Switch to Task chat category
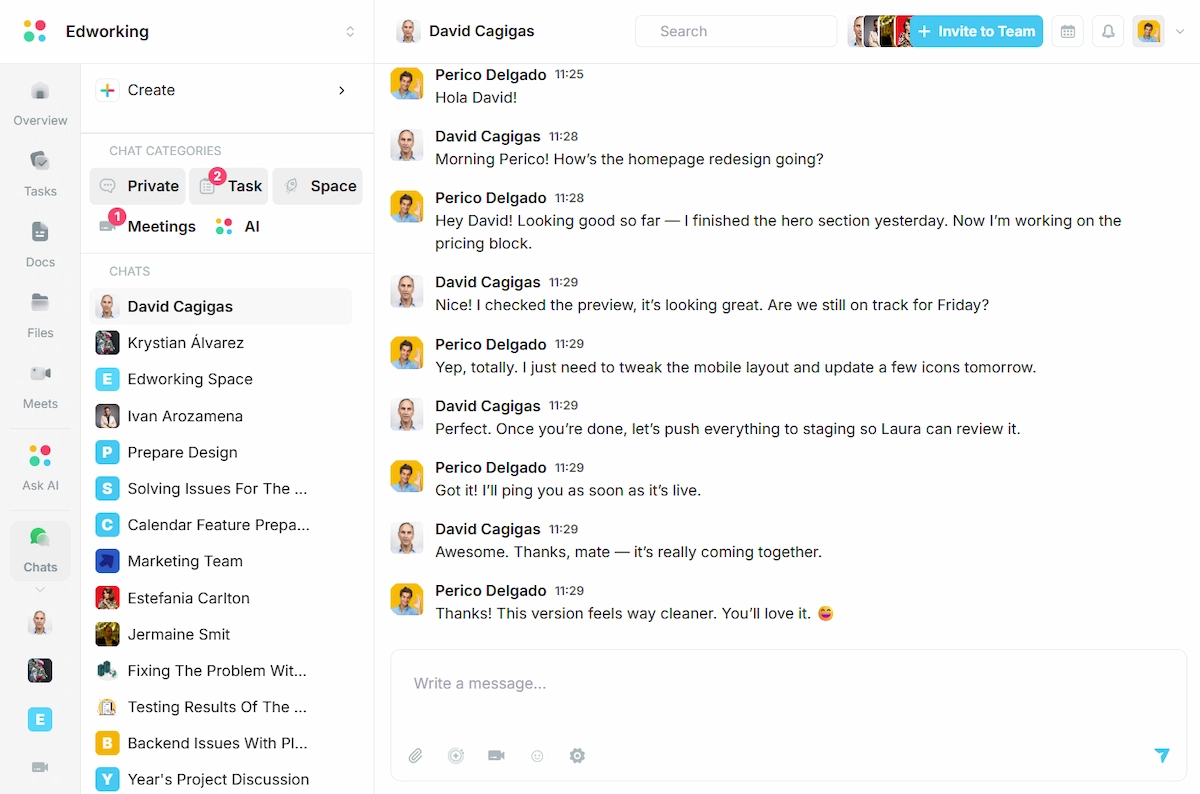1200x794 pixels. coord(232,186)
